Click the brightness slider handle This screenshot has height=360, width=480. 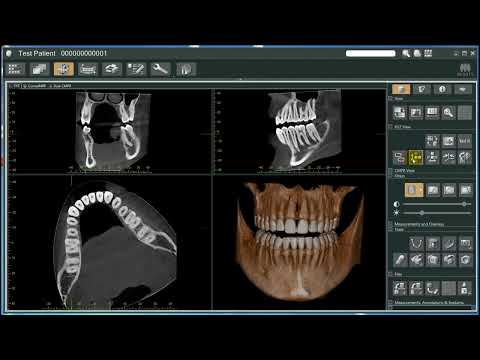(422, 213)
